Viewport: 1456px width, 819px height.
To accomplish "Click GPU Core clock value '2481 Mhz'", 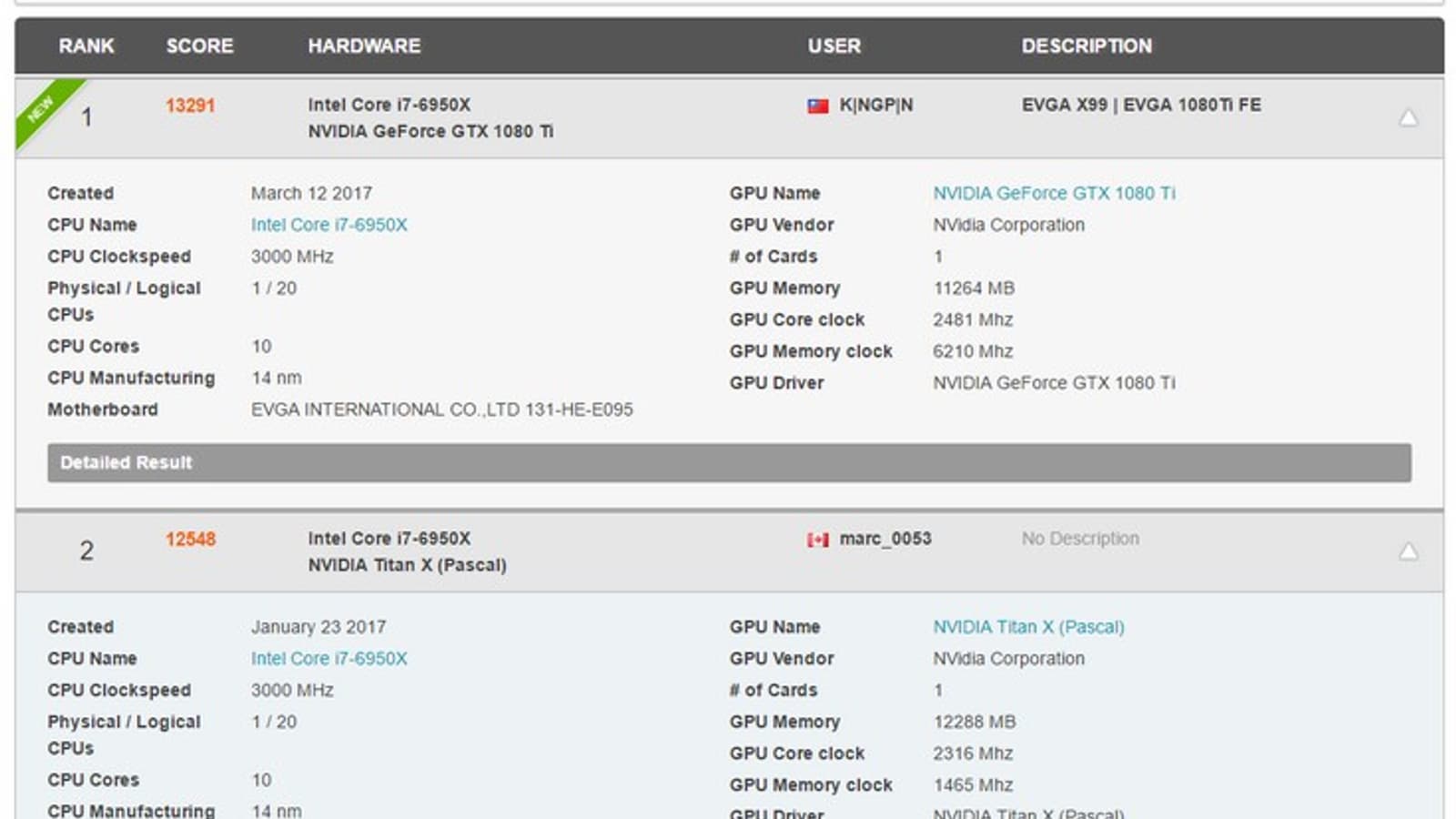I will (973, 320).
